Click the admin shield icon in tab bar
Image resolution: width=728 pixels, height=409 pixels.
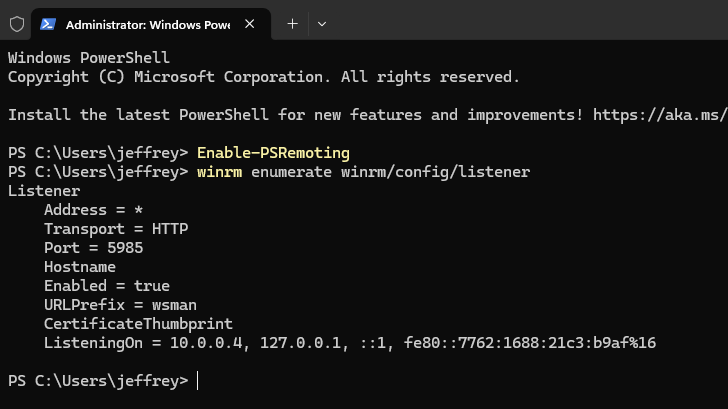17,24
